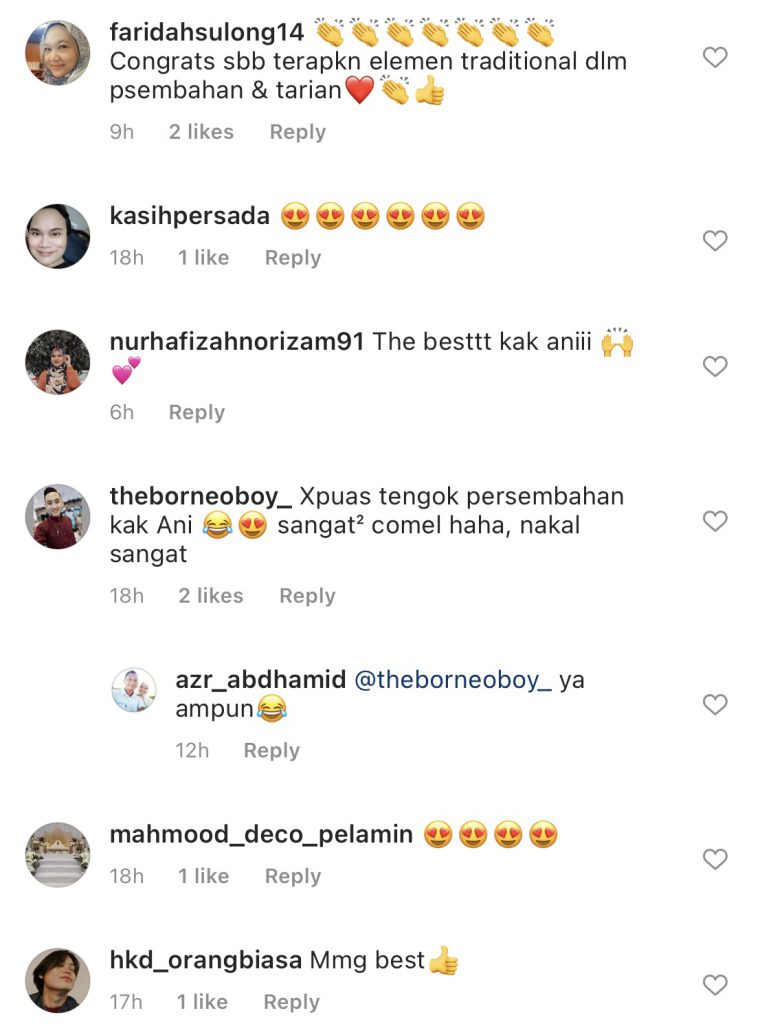The height and width of the screenshot is (1024, 773).
Task: View 2 likes on theborneoboy_'s comment
Action: 211,596
